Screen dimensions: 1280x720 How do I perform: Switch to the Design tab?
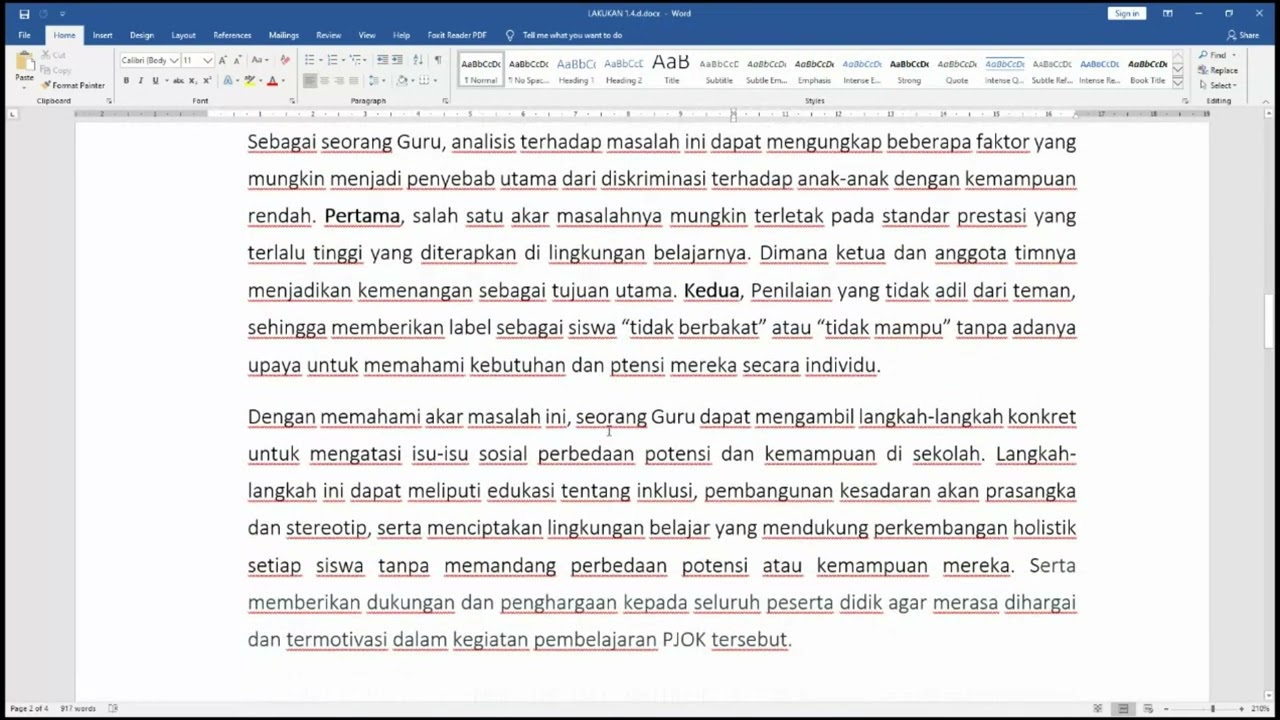142,35
